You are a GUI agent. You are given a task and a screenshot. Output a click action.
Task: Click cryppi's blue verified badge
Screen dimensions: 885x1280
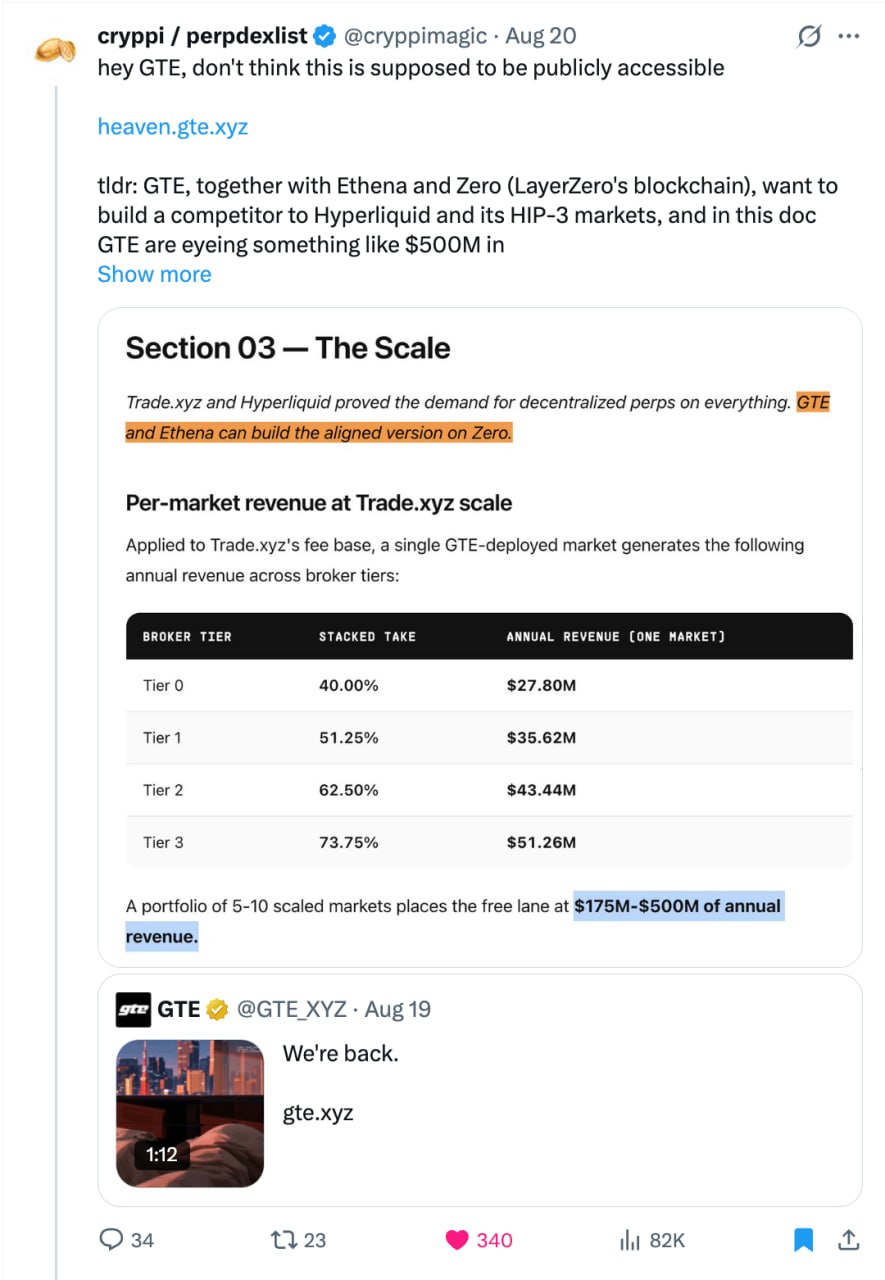325,37
